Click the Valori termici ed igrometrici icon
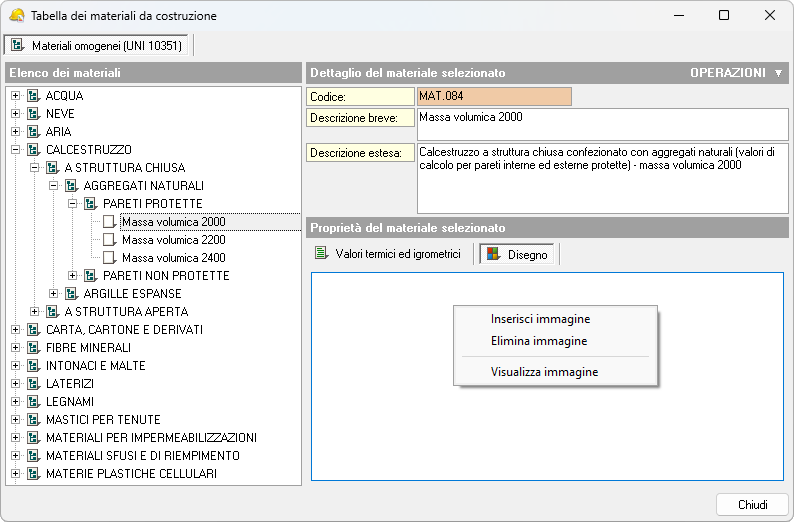The image size is (794, 522). [321, 254]
